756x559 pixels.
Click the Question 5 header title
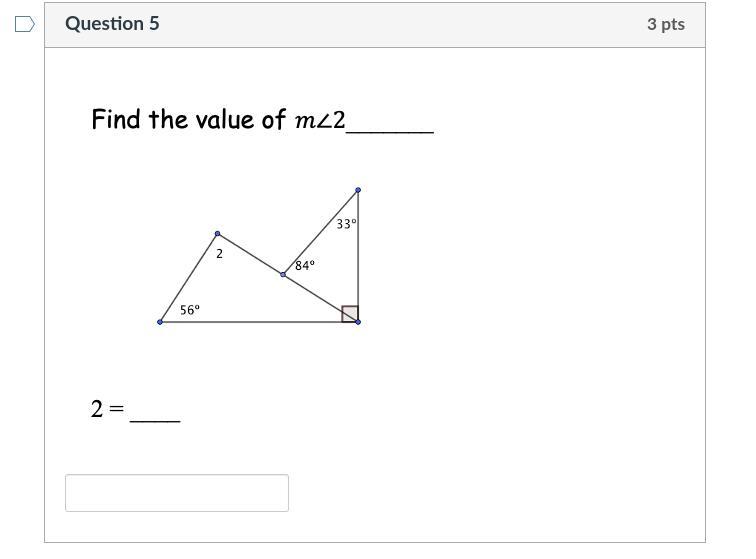(112, 24)
